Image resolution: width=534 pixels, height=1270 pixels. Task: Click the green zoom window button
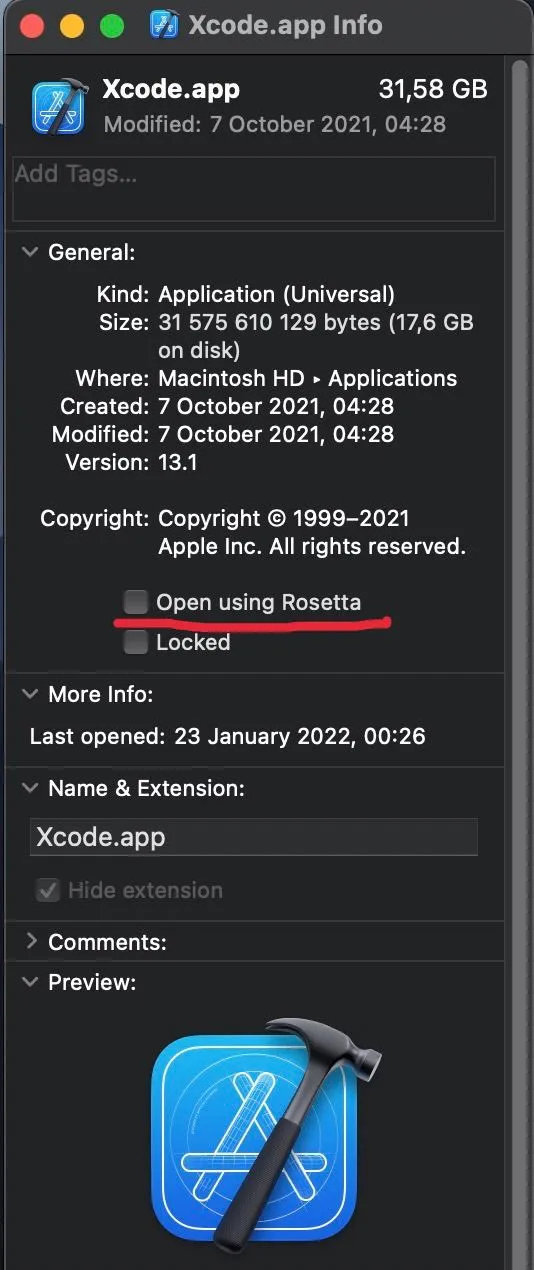click(112, 25)
